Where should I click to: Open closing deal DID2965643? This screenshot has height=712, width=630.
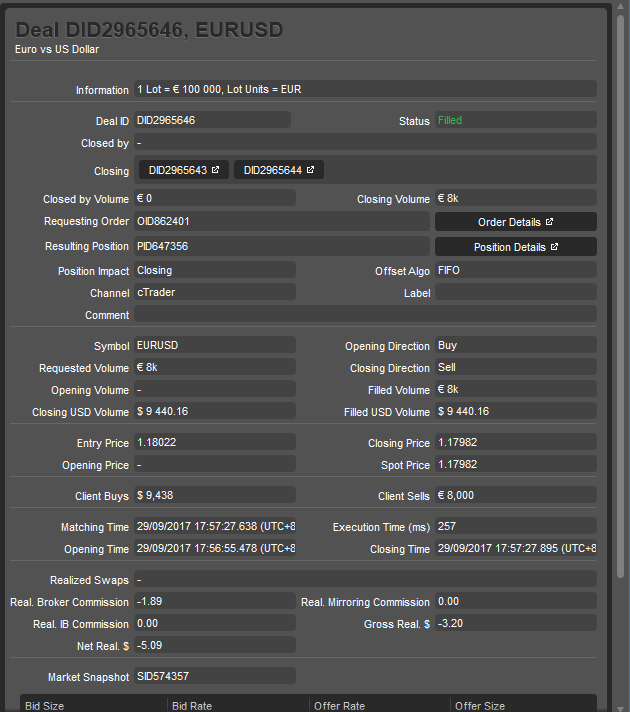(184, 170)
